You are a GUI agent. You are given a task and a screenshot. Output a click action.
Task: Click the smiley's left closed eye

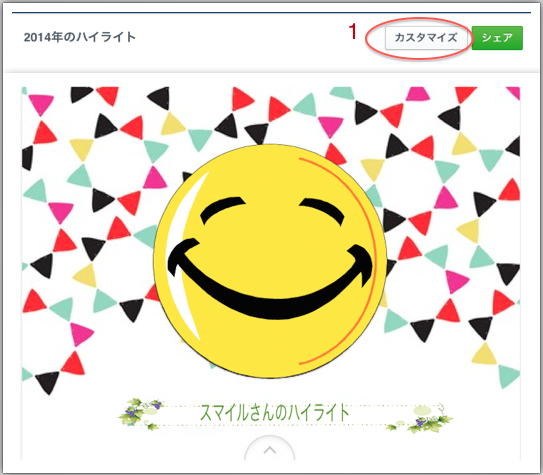[x=223, y=209]
